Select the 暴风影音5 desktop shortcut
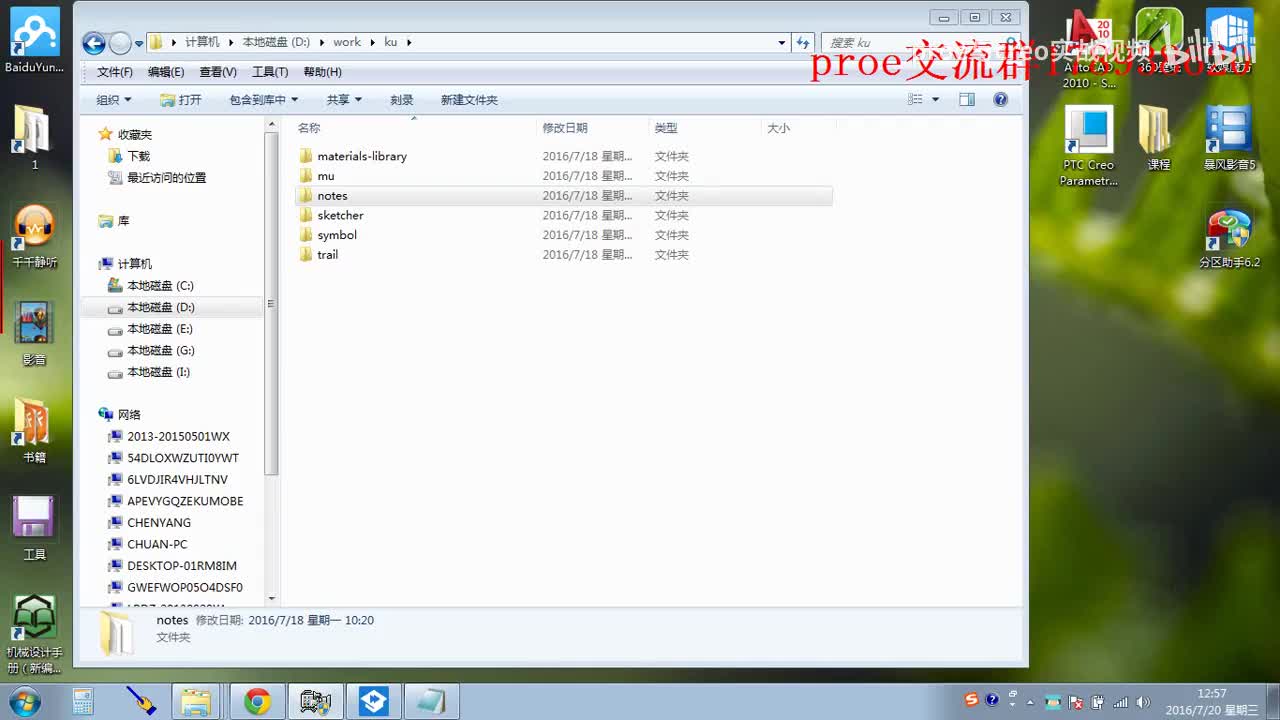The width and height of the screenshot is (1280, 720). pos(1229,138)
